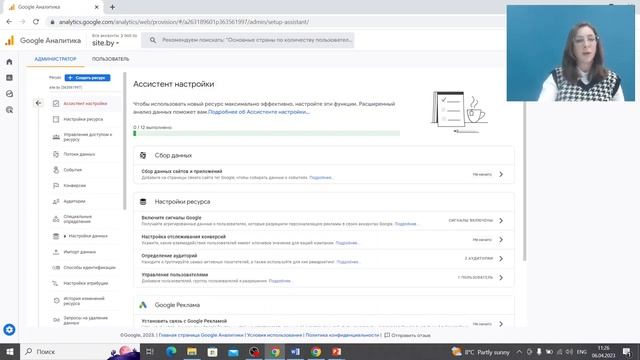Switch to the Администратор tab
The width and height of the screenshot is (640, 360).
[x=56, y=59]
